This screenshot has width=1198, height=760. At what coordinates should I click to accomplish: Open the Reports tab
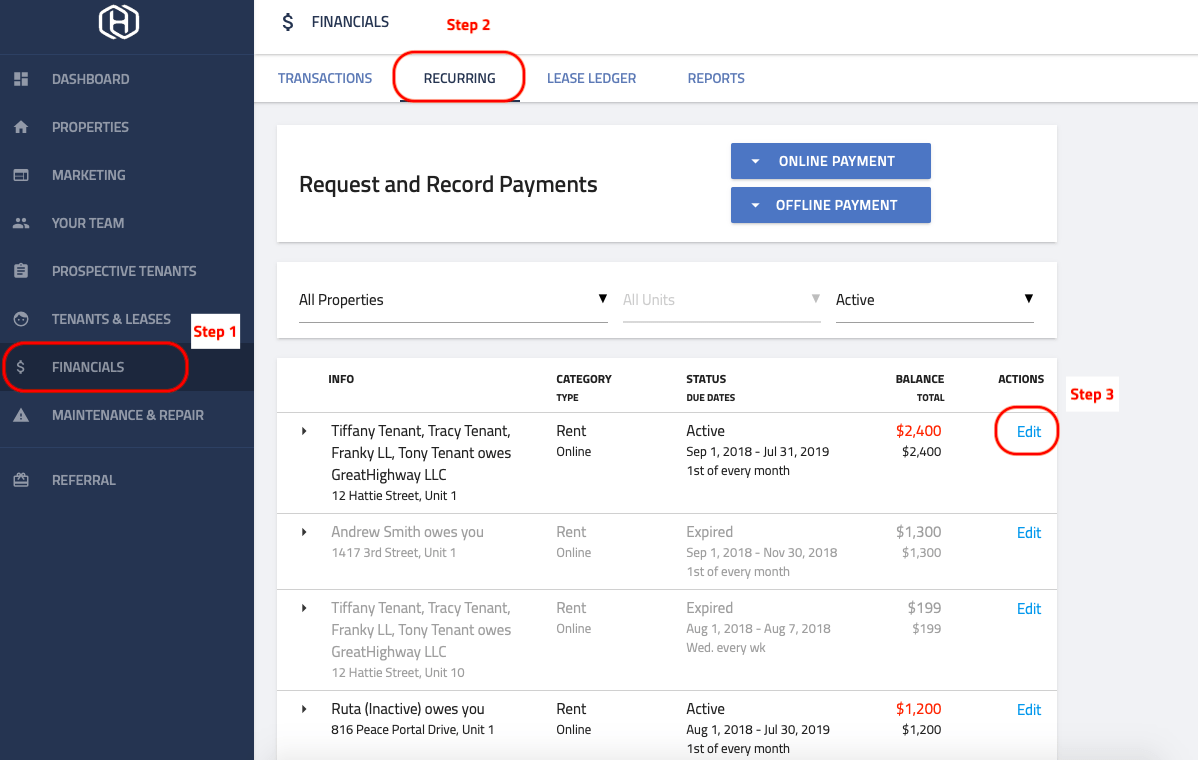pos(716,77)
